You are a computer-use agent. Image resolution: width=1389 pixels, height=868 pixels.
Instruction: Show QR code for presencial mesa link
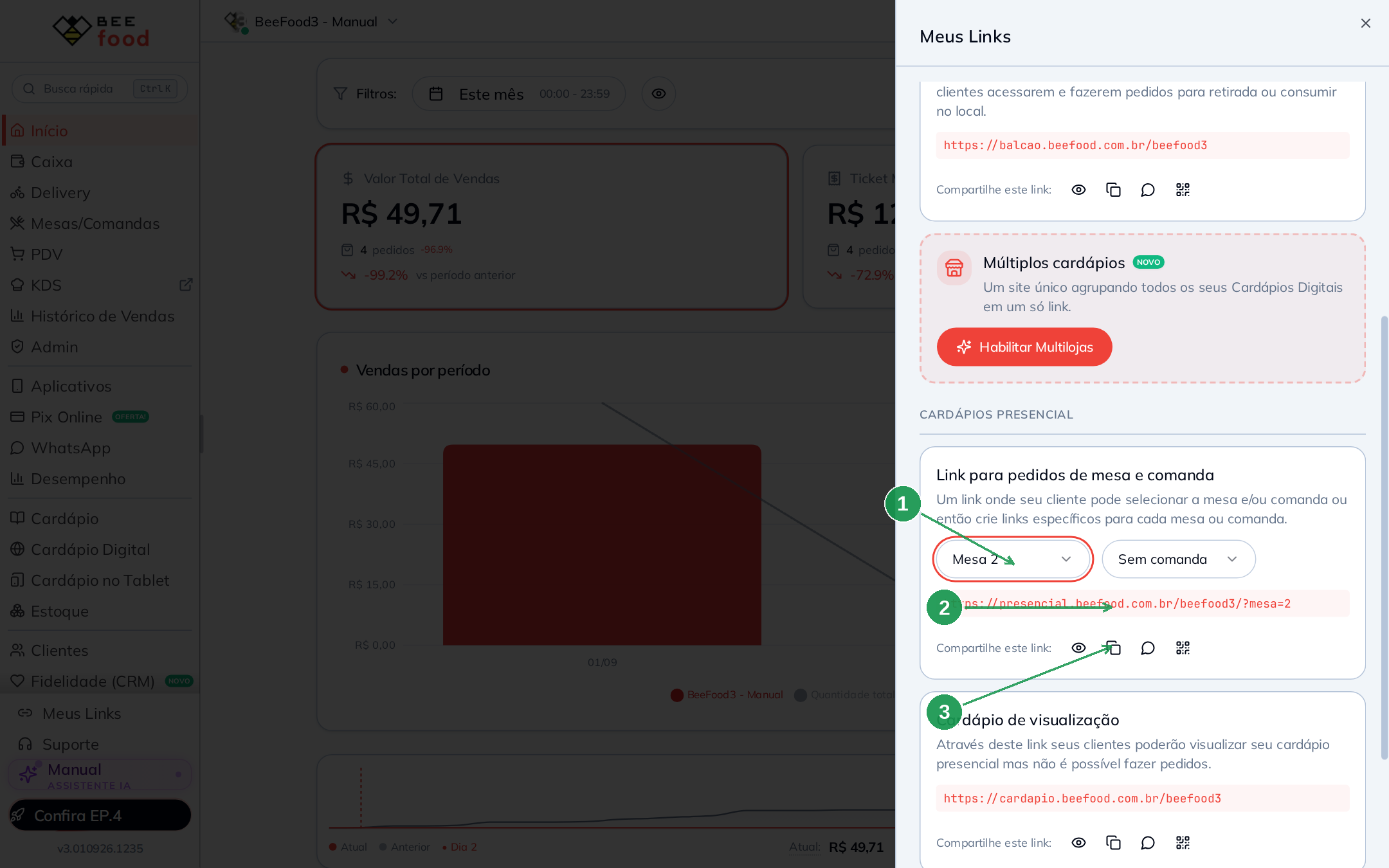1183,648
